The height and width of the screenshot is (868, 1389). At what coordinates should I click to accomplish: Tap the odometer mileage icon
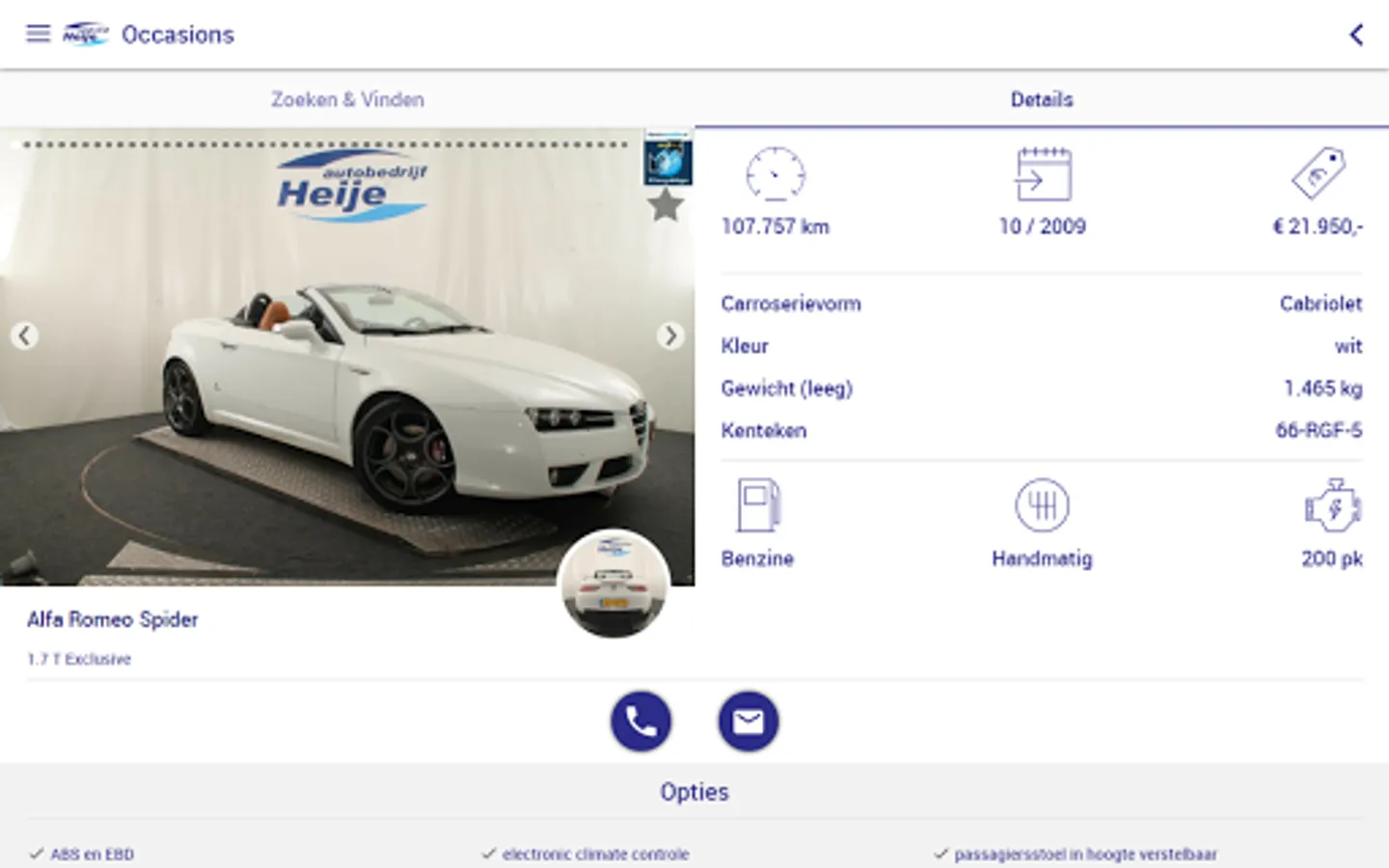(x=776, y=175)
